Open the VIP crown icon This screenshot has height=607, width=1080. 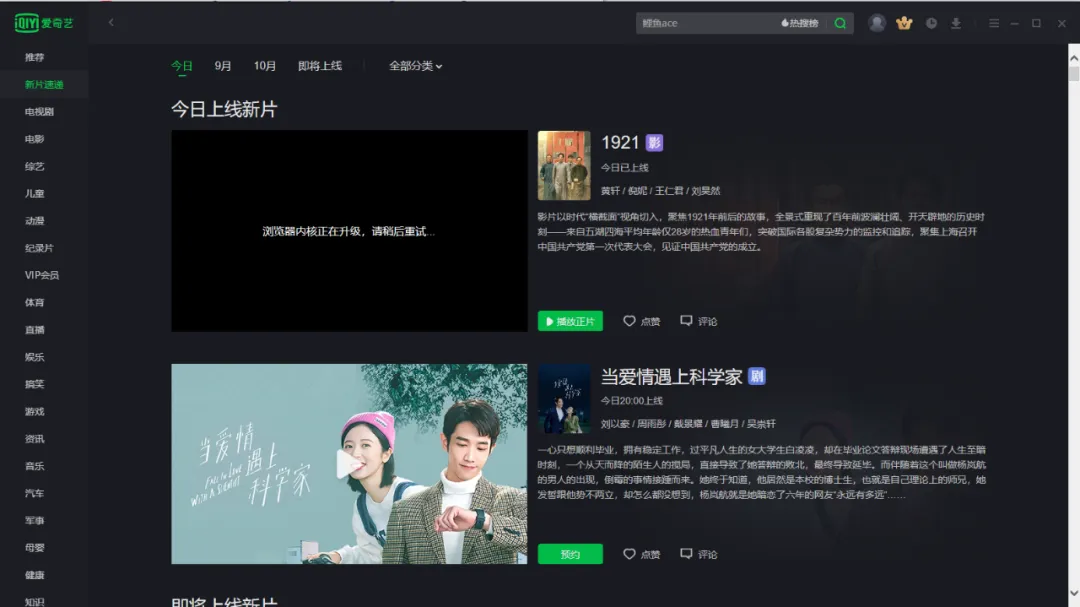pyautogui.click(x=904, y=23)
